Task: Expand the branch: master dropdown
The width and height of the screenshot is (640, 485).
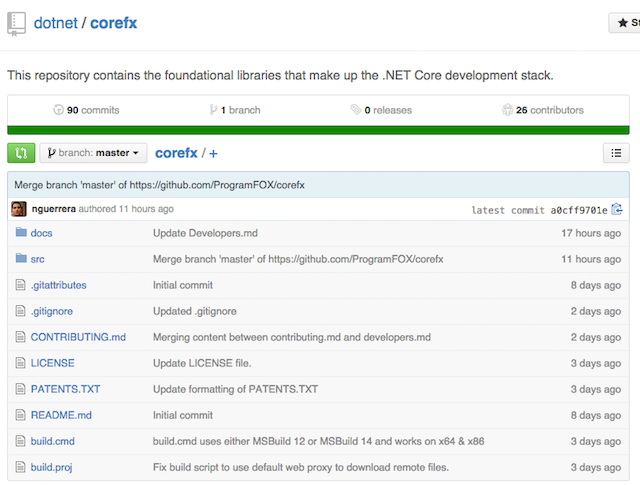Action: 93,153
